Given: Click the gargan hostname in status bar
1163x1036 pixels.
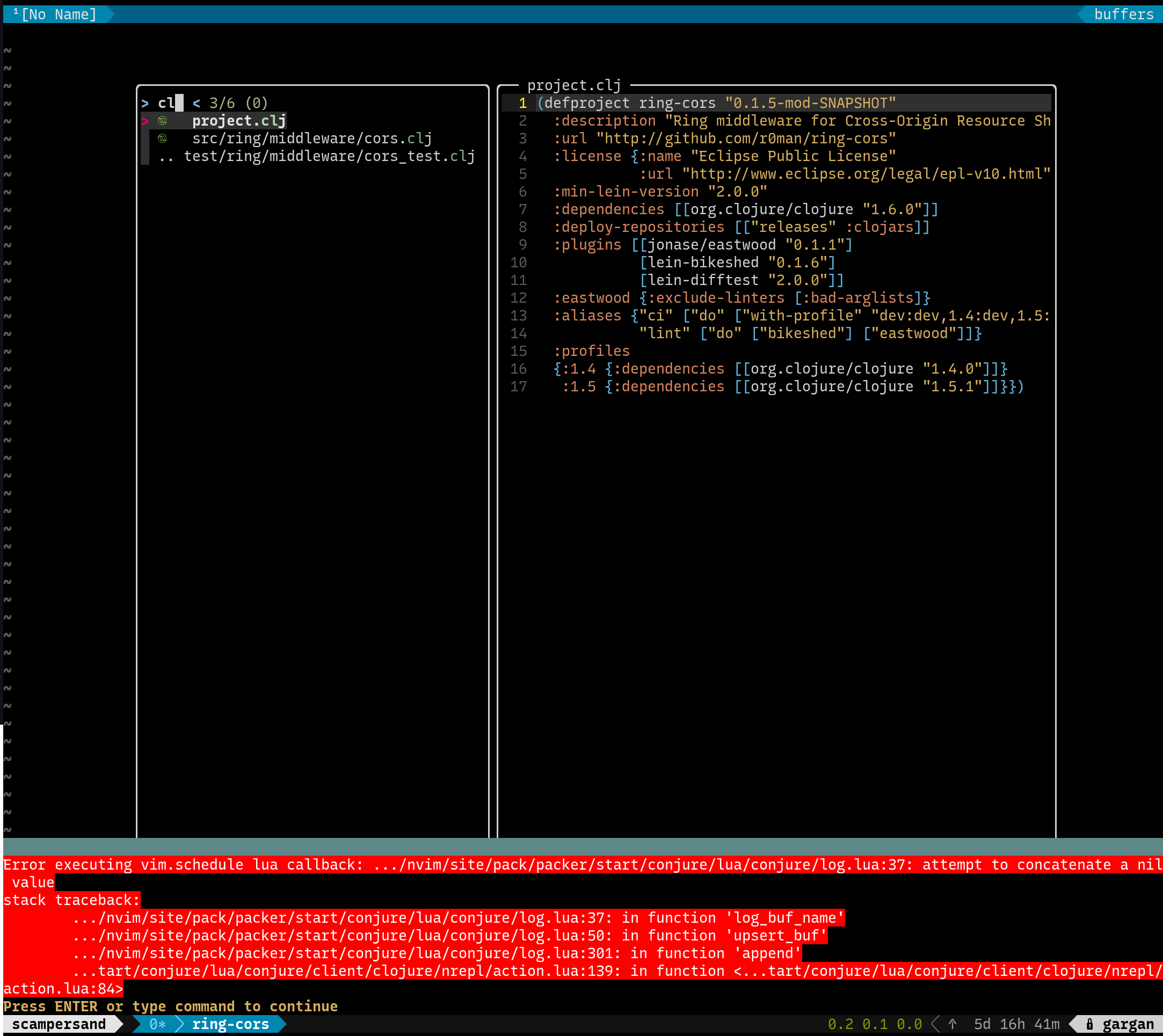Looking at the screenshot, I should pos(1128,1024).
